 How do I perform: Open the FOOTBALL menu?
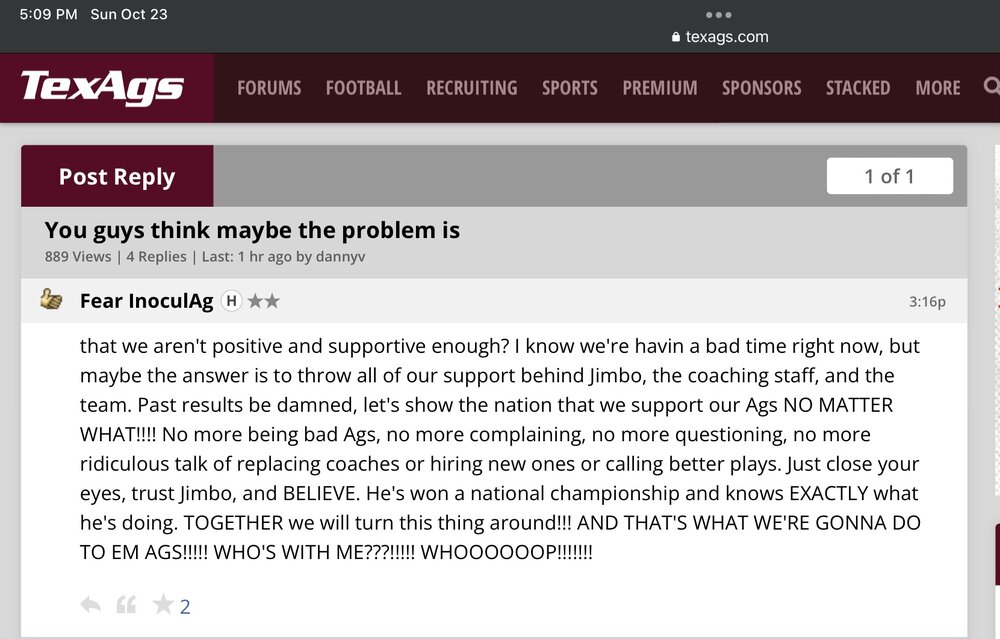pos(363,88)
